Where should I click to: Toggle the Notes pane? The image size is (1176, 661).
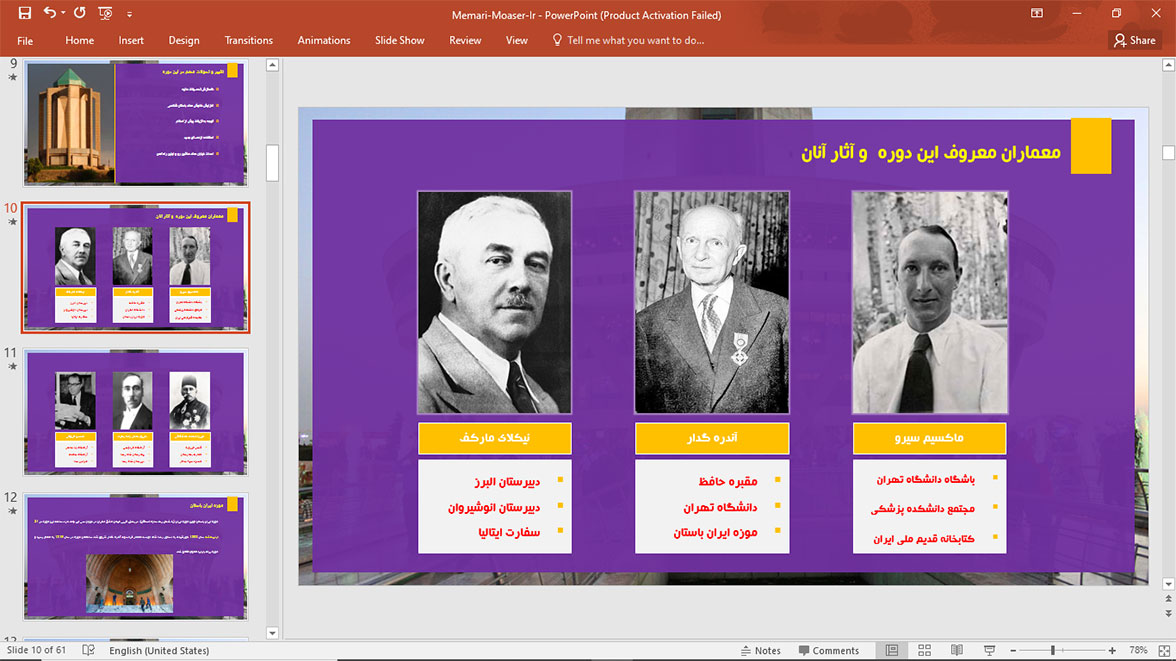(759, 650)
